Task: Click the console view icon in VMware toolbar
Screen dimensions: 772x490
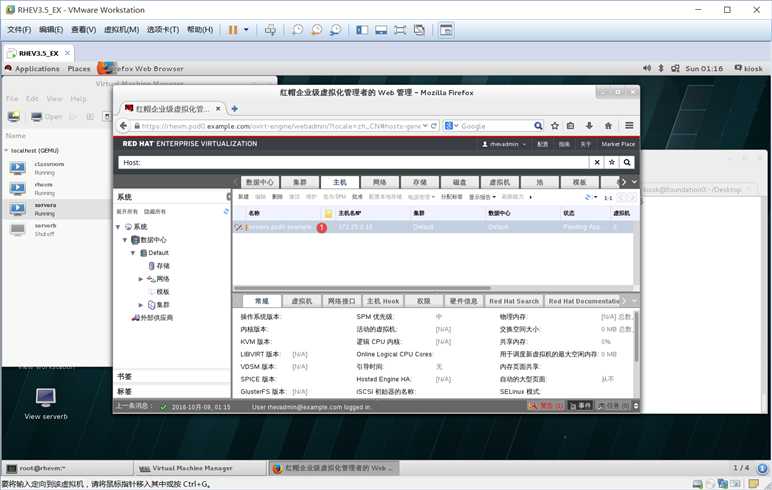Action: [x=446, y=30]
